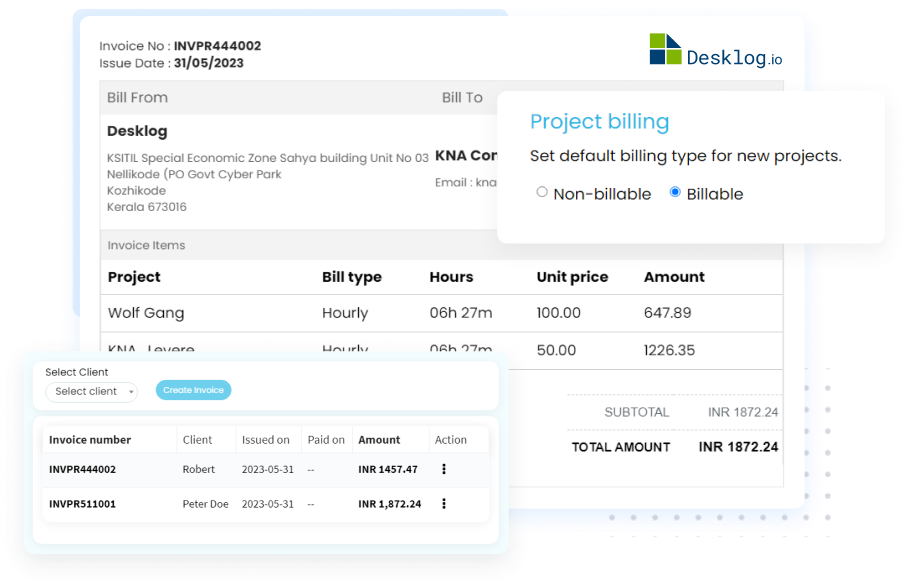Viewport: 909px width, 586px height.
Task: Click the Project column header
Action: pyautogui.click(x=134, y=277)
